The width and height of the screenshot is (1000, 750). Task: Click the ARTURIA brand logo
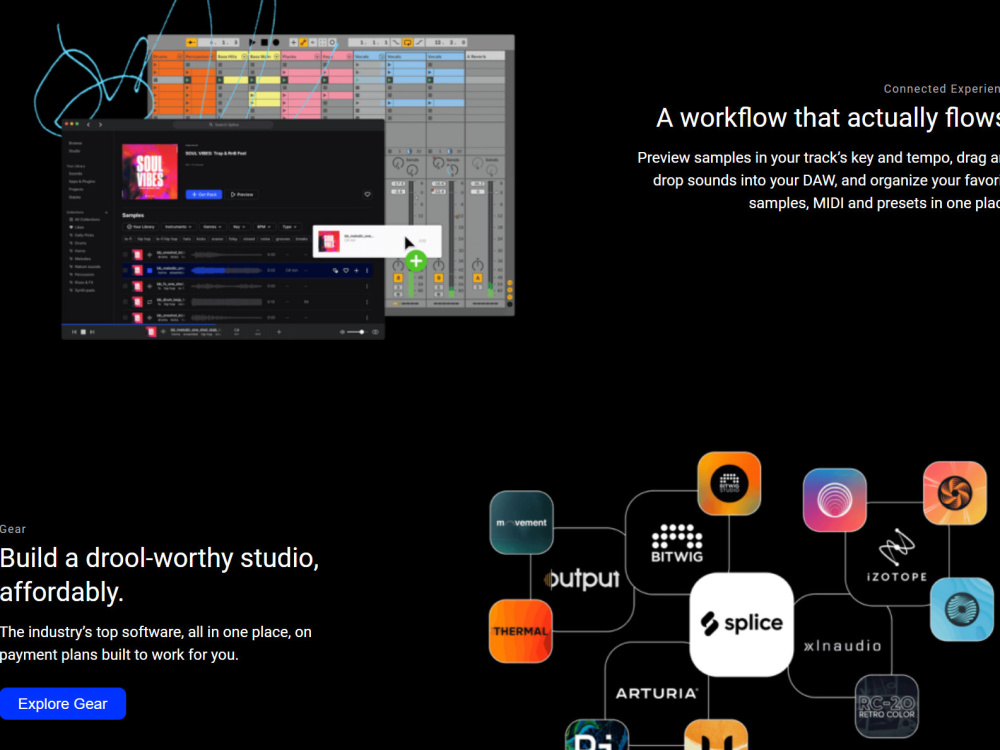(657, 693)
